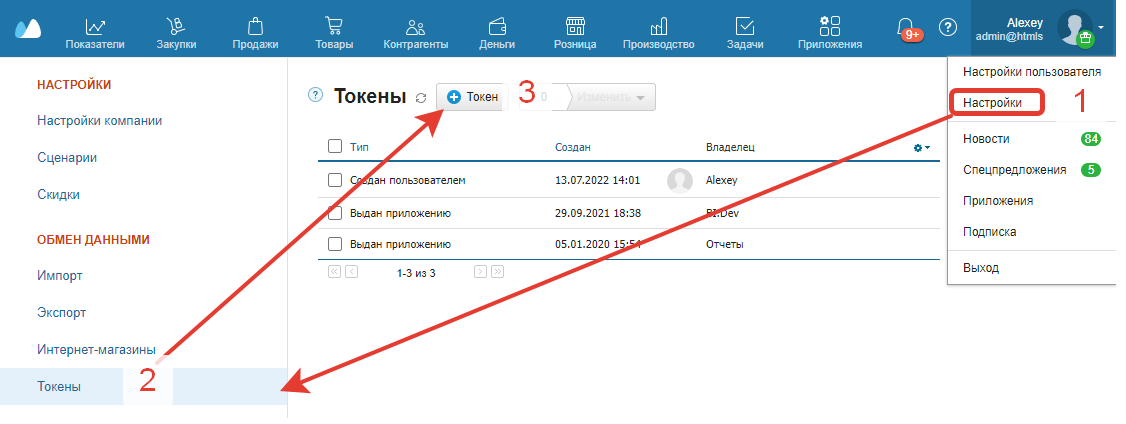Screen dimensions: 1126x424
Task: Open the table column settings gear dropdown
Action: 921,148
